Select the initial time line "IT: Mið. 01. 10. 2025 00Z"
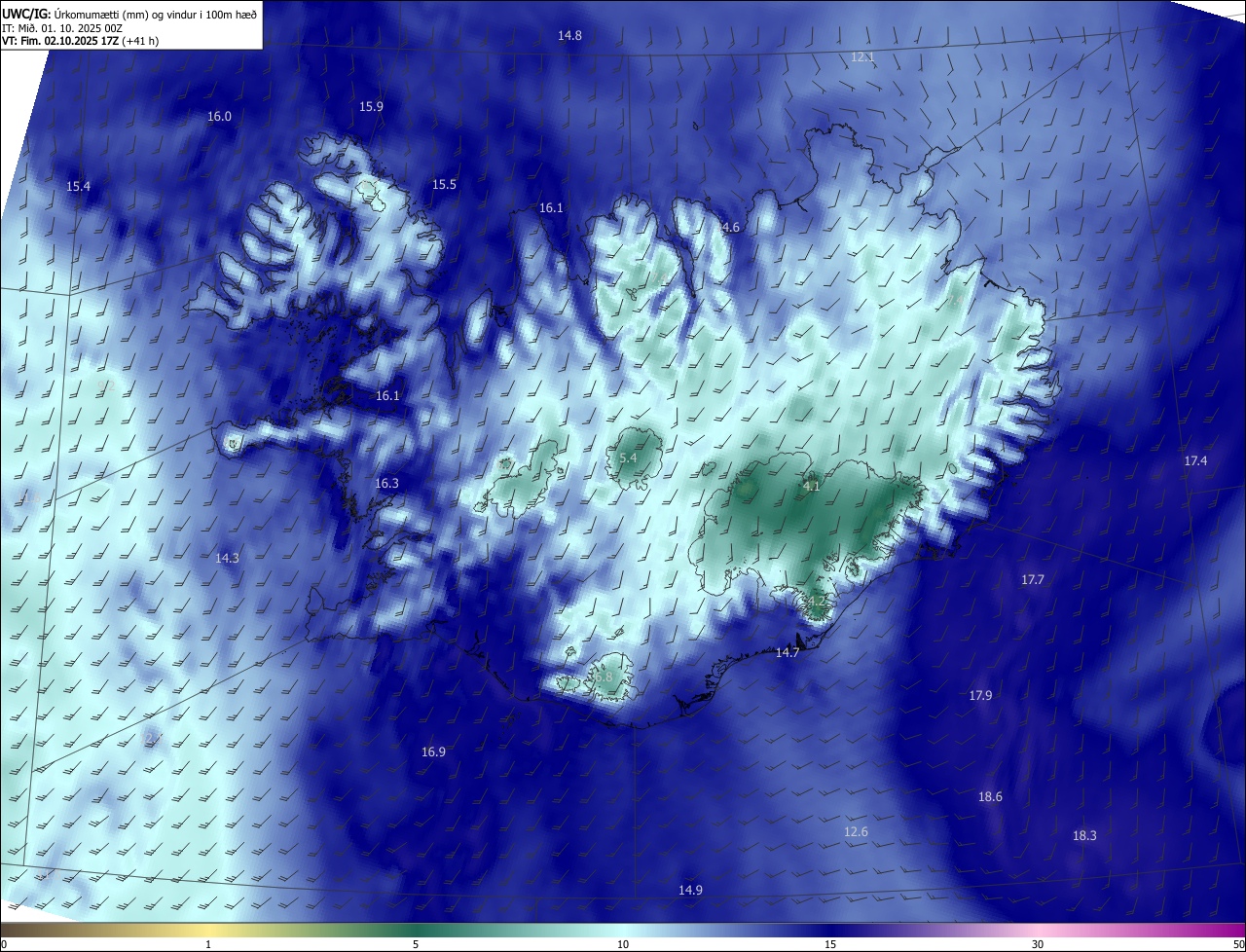 [x=62, y=27]
